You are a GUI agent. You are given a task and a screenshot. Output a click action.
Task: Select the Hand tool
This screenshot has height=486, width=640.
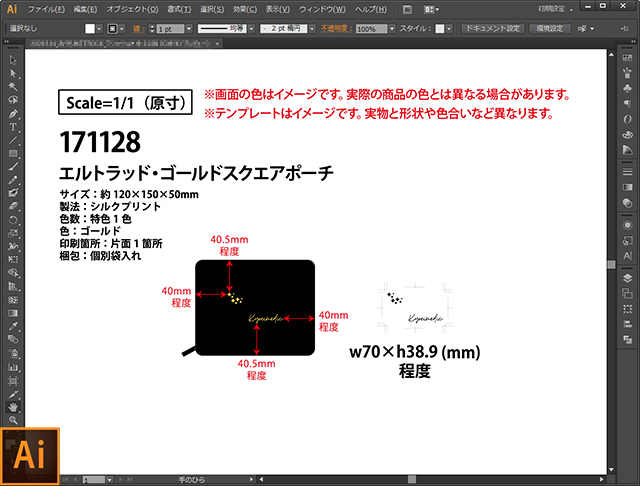(13, 407)
